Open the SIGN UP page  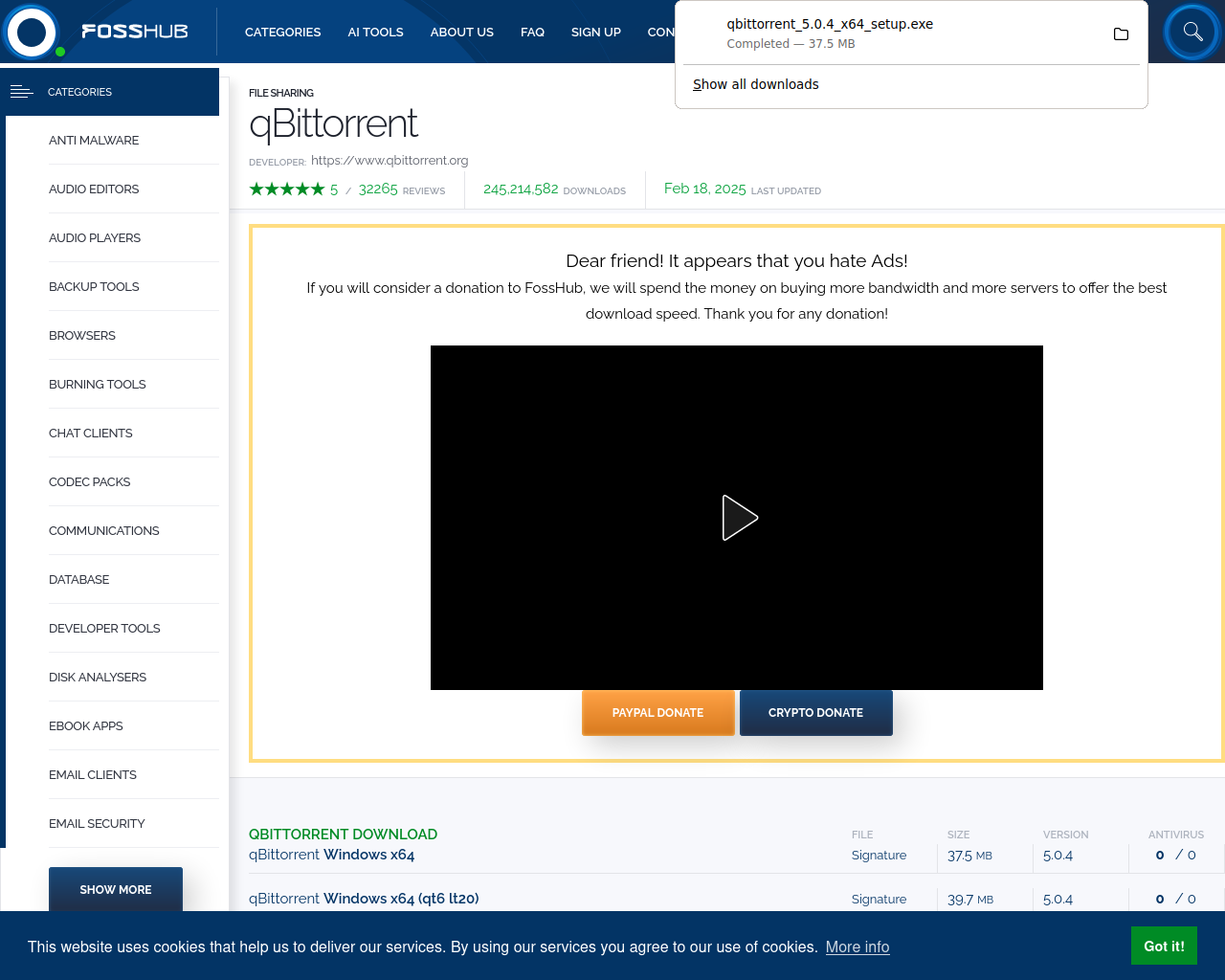[595, 32]
